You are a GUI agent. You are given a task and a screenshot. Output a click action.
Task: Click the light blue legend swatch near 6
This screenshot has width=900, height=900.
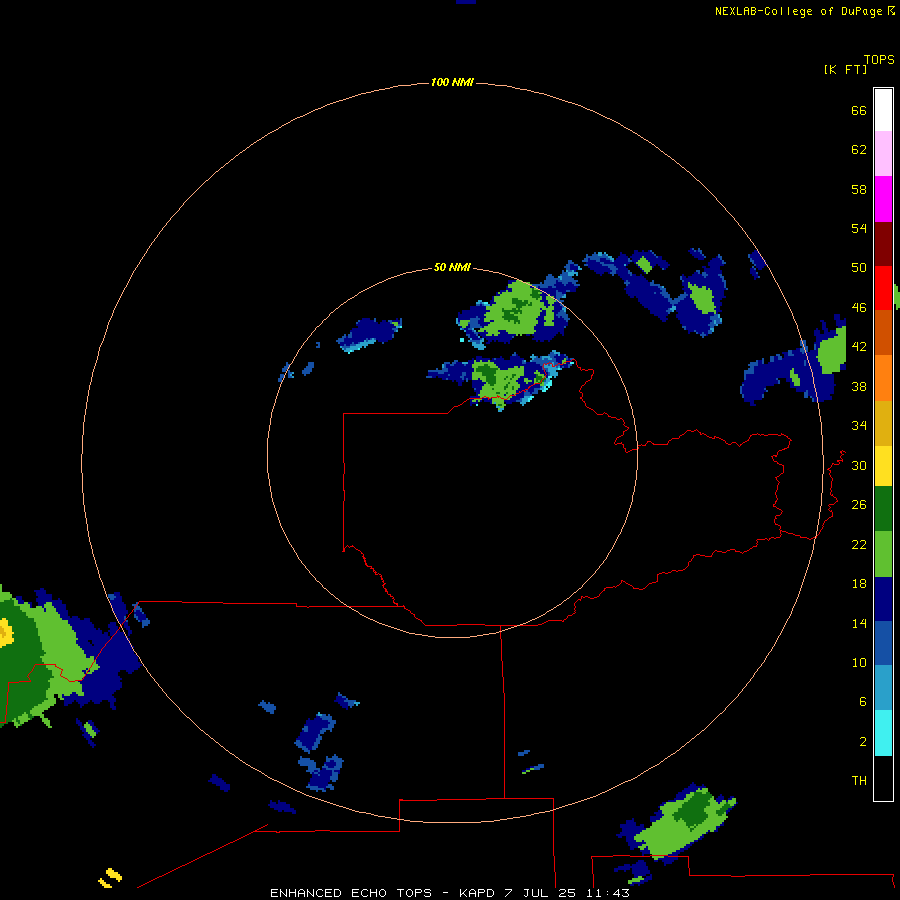(883, 688)
